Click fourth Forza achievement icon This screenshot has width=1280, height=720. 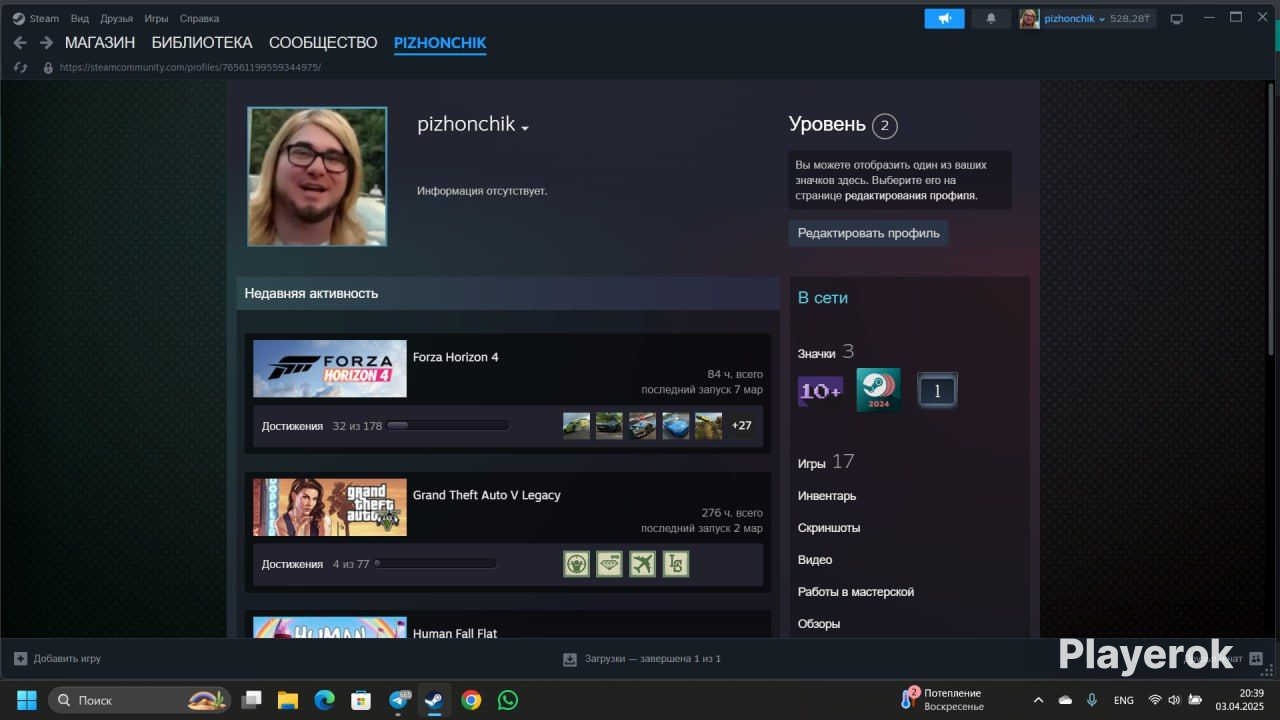[675, 426]
